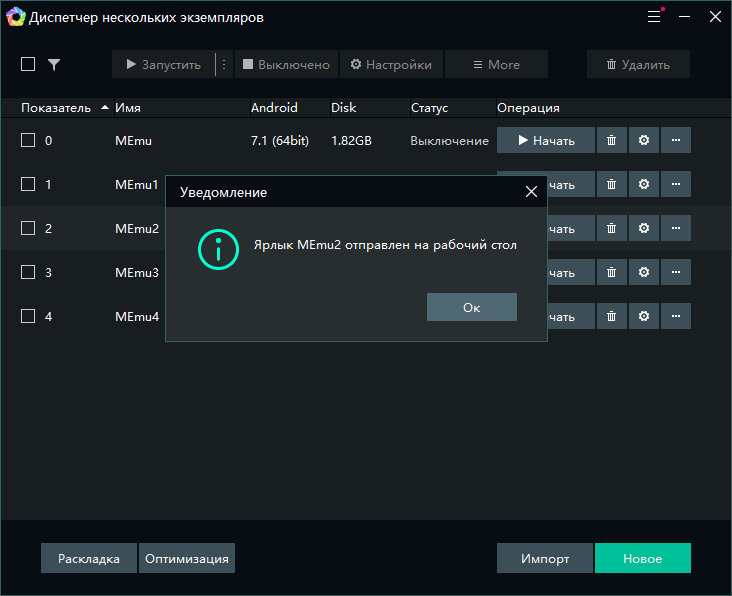Close the Уведомление dialog with X

tap(531, 192)
